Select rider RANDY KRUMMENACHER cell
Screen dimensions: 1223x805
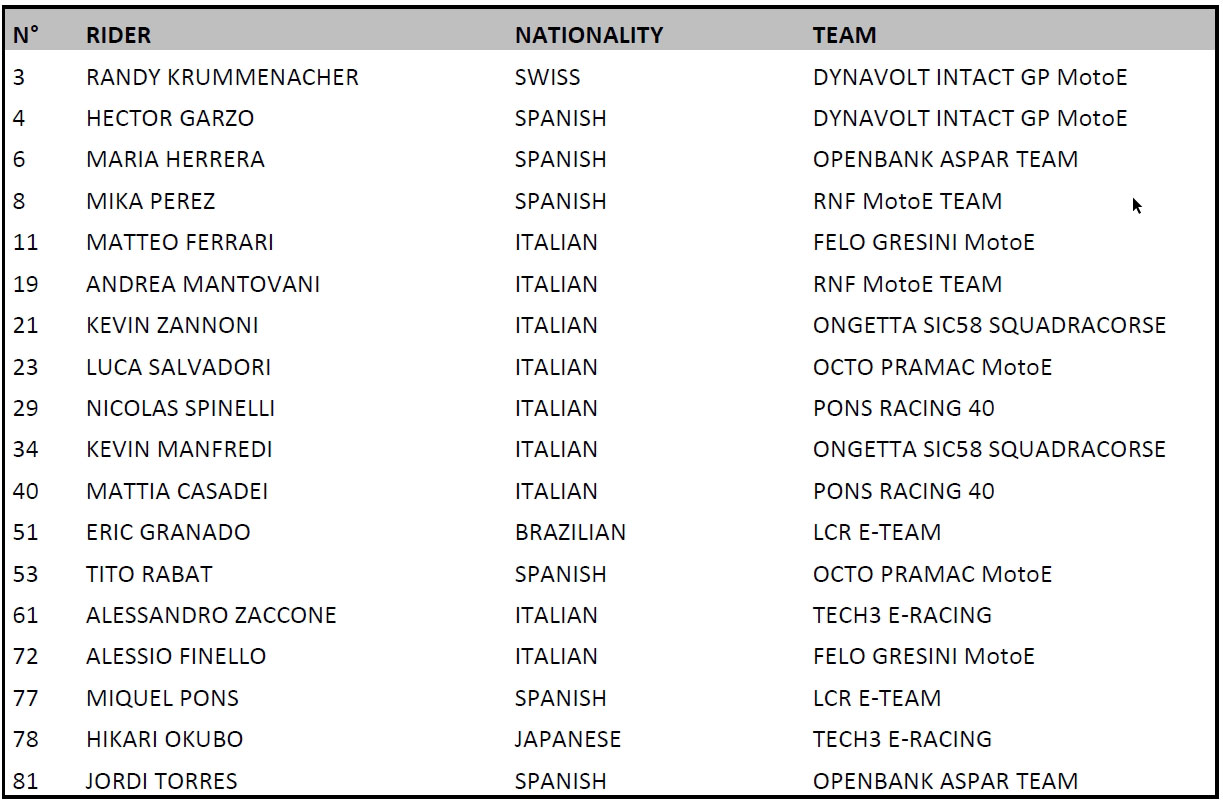(222, 77)
